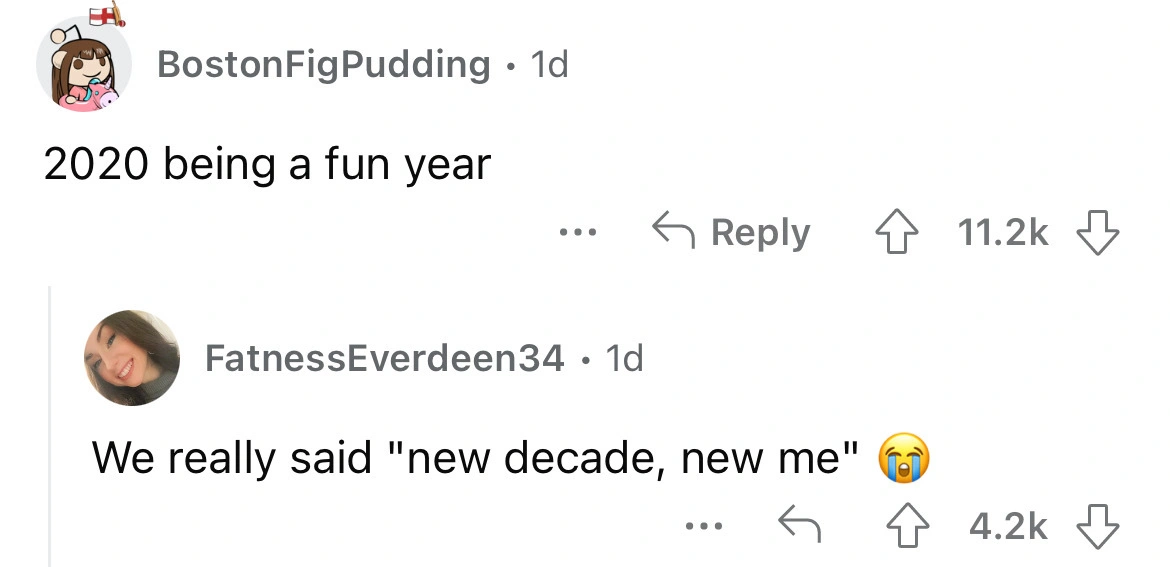
Task: Click BostonFigPudding's Snoo avatar
Action: click(x=83, y=65)
